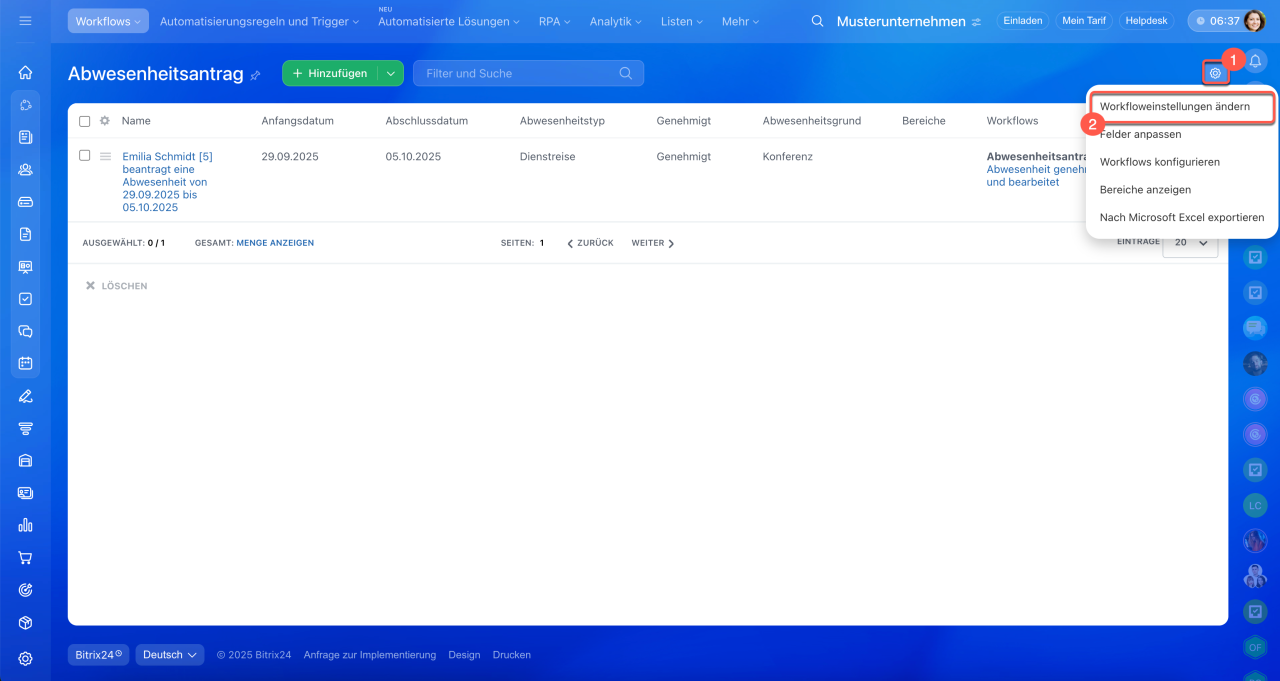This screenshot has width=1280, height=681.
Task: Open the entries-per-page dropdown showing 20
Action: click(x=1190, y=243)
